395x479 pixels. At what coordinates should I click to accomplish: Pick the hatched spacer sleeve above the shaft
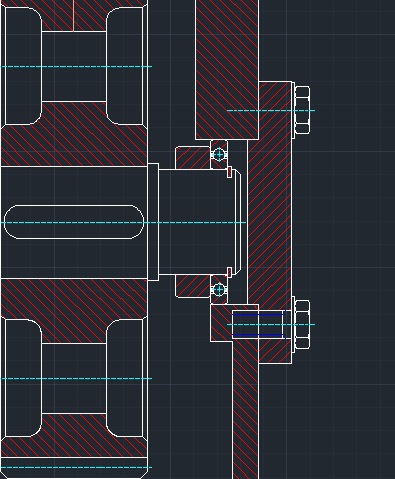pos(193,157)
